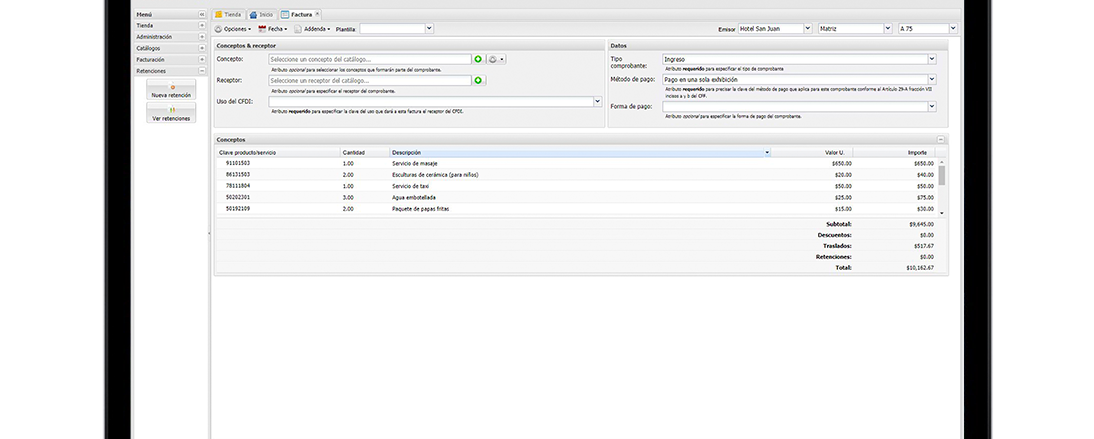Collapse the Conceptos grid panel
This screenshot has width=1094, height=439.
pyautogui.click(x=940, y=140)
